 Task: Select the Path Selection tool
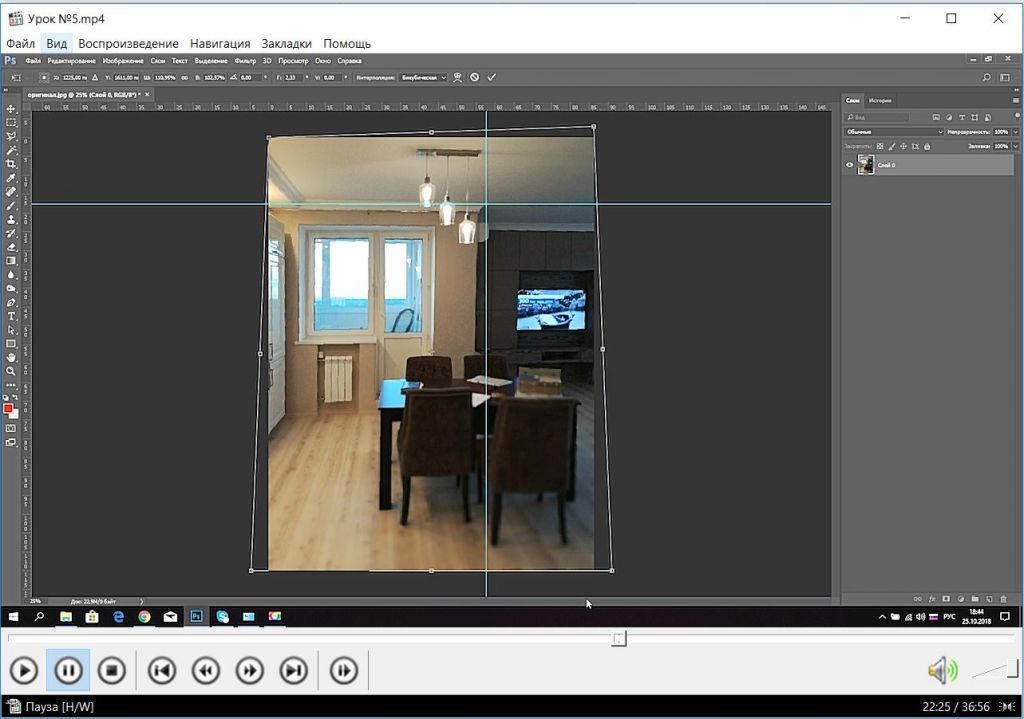pyautogui.click(x=10, y=330)
